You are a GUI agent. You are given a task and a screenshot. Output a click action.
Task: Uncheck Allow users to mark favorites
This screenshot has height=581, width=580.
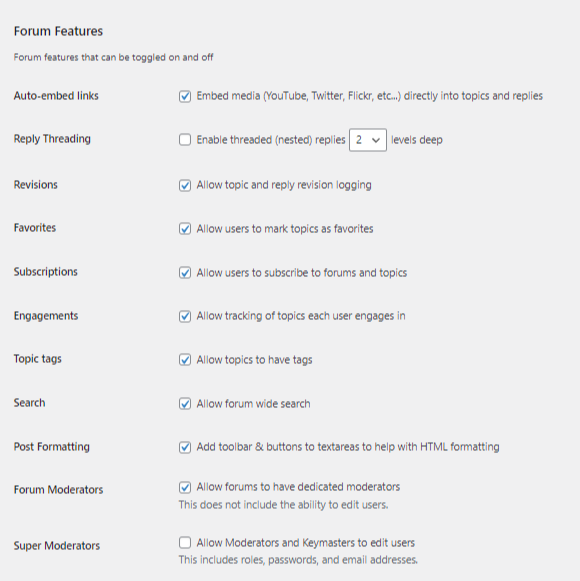pyautogui.click(x=185, y=229)
